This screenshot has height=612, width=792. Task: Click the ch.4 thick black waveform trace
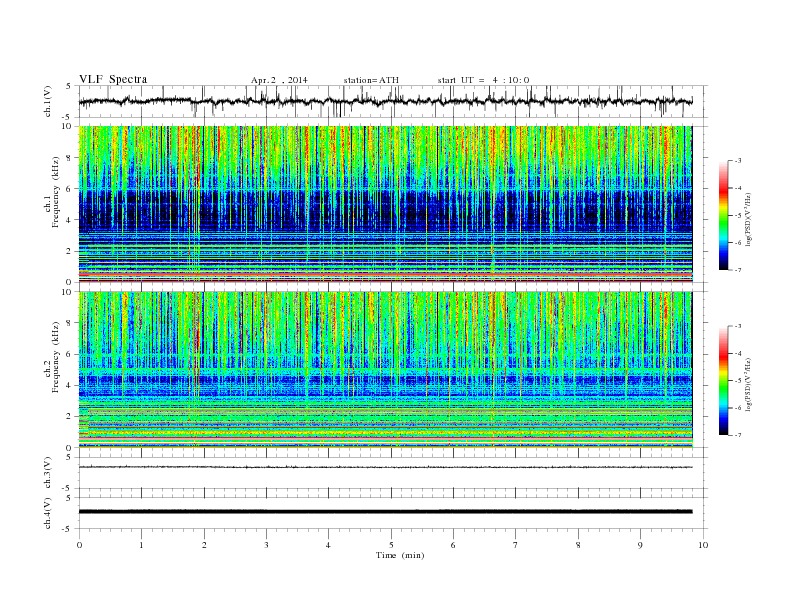385,512
